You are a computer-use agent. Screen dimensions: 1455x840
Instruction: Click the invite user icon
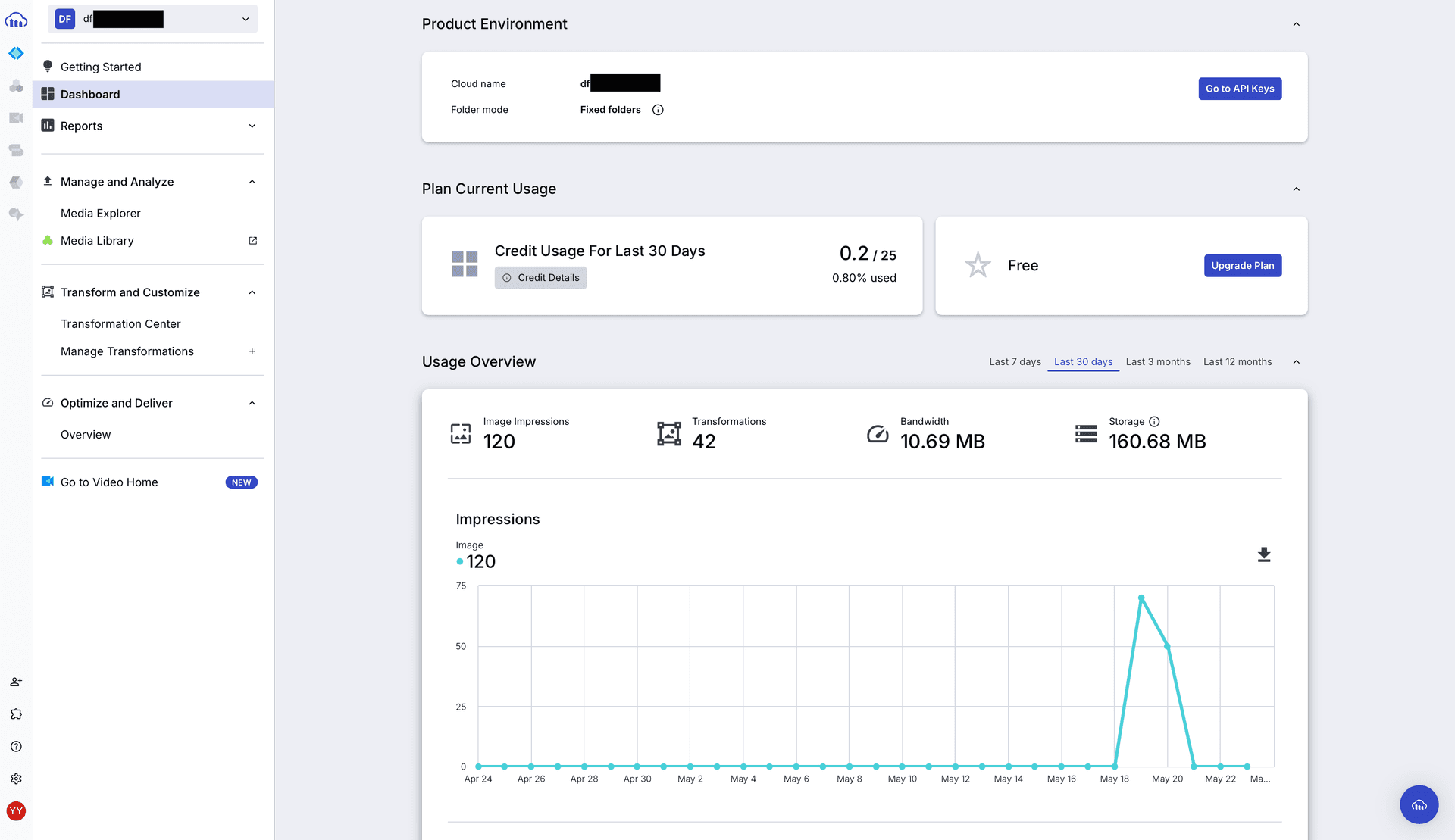(16, 682)
